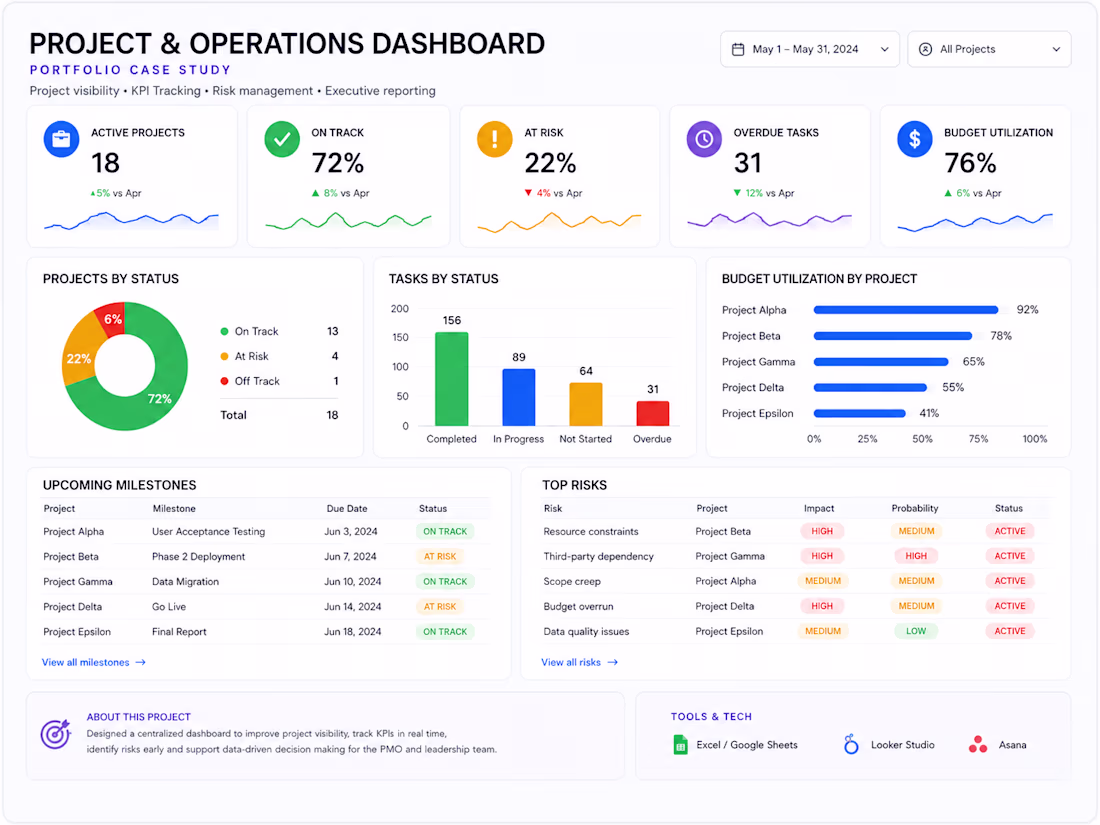Click the red Overdue bar labeled 31
Image resolution: width=1100 pixels, height=825 pixels.
[652, 413]
